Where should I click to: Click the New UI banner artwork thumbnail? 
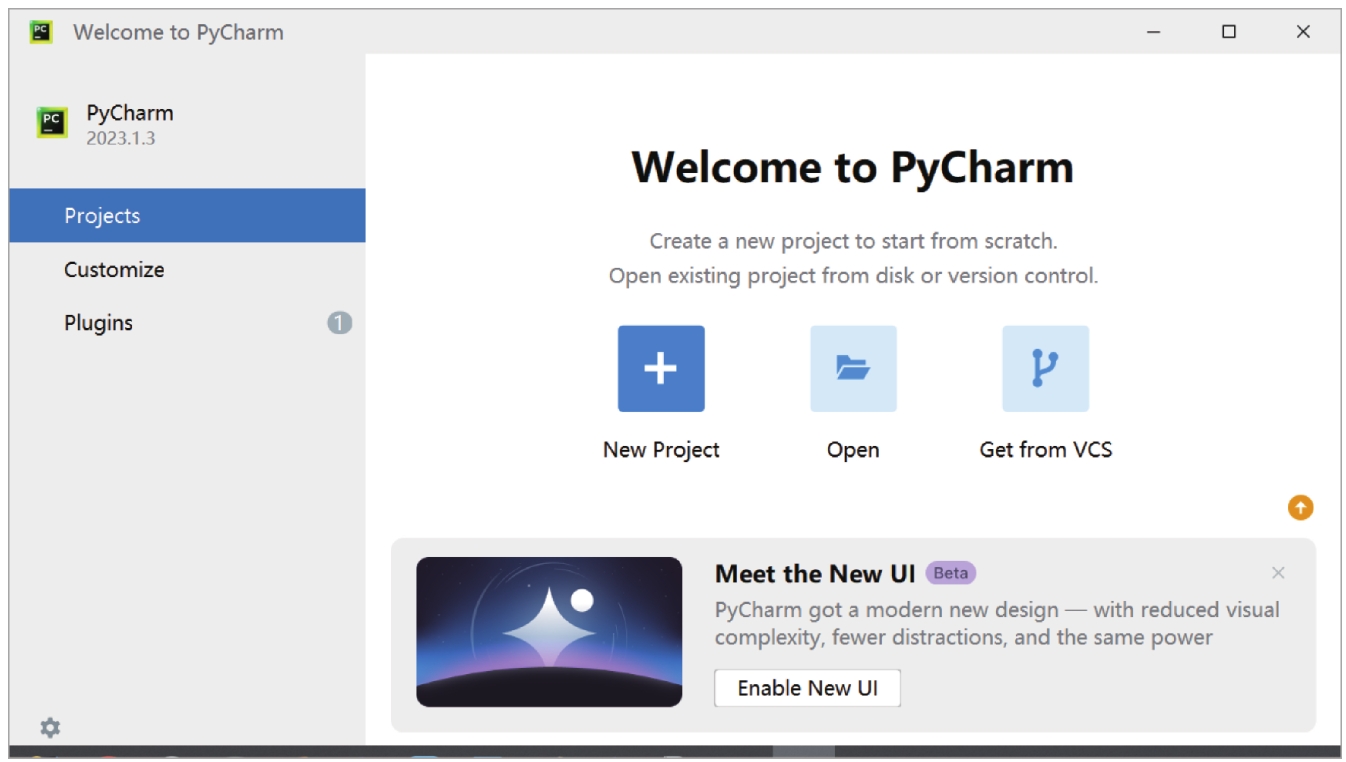click(549, 632)
